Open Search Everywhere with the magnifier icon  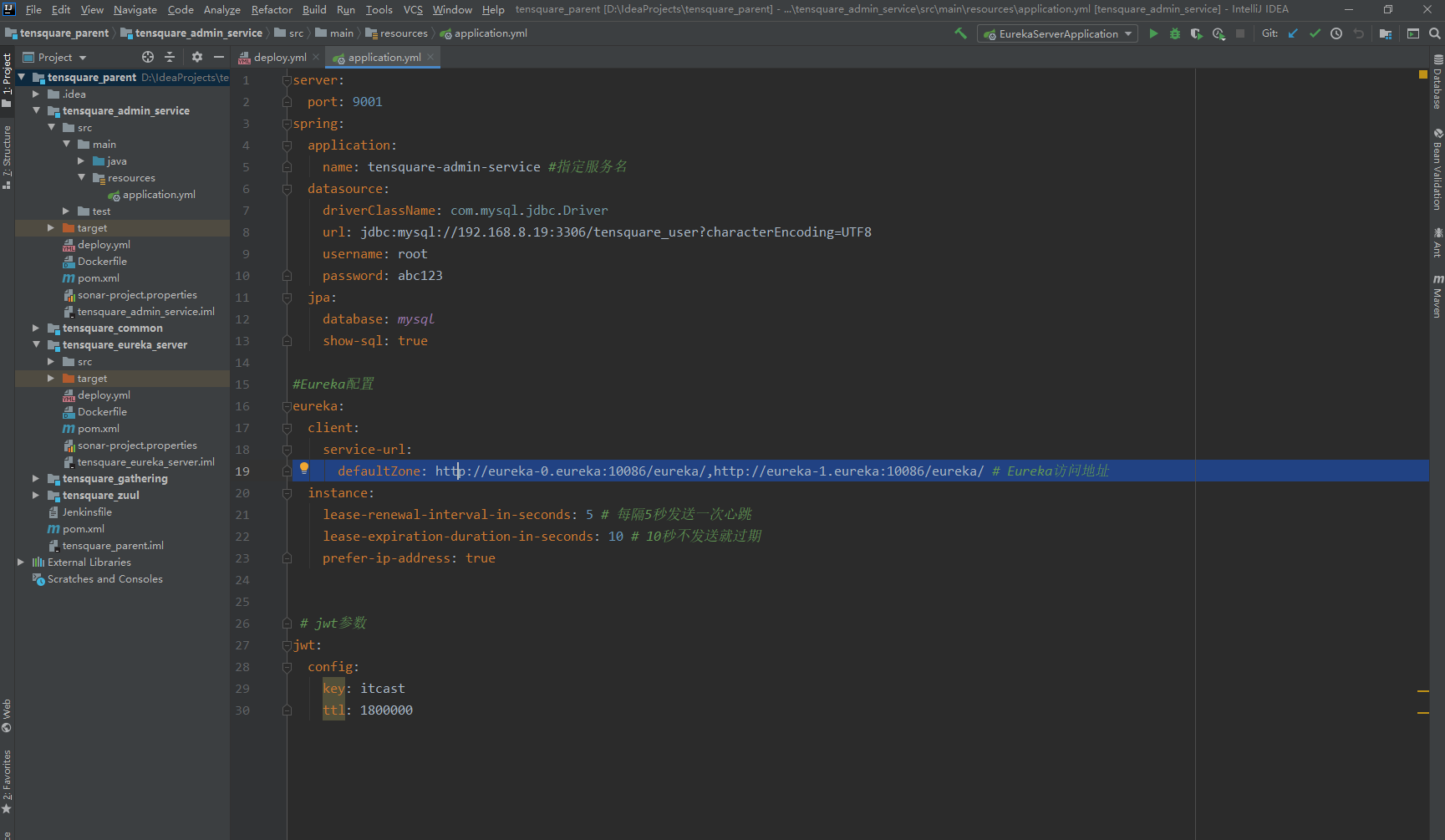click(1434, 33)
